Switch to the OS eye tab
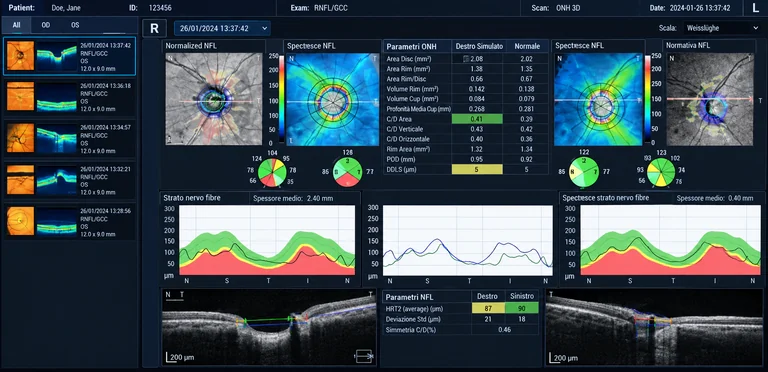The image size is (768, 372). [x=75, y=25]
